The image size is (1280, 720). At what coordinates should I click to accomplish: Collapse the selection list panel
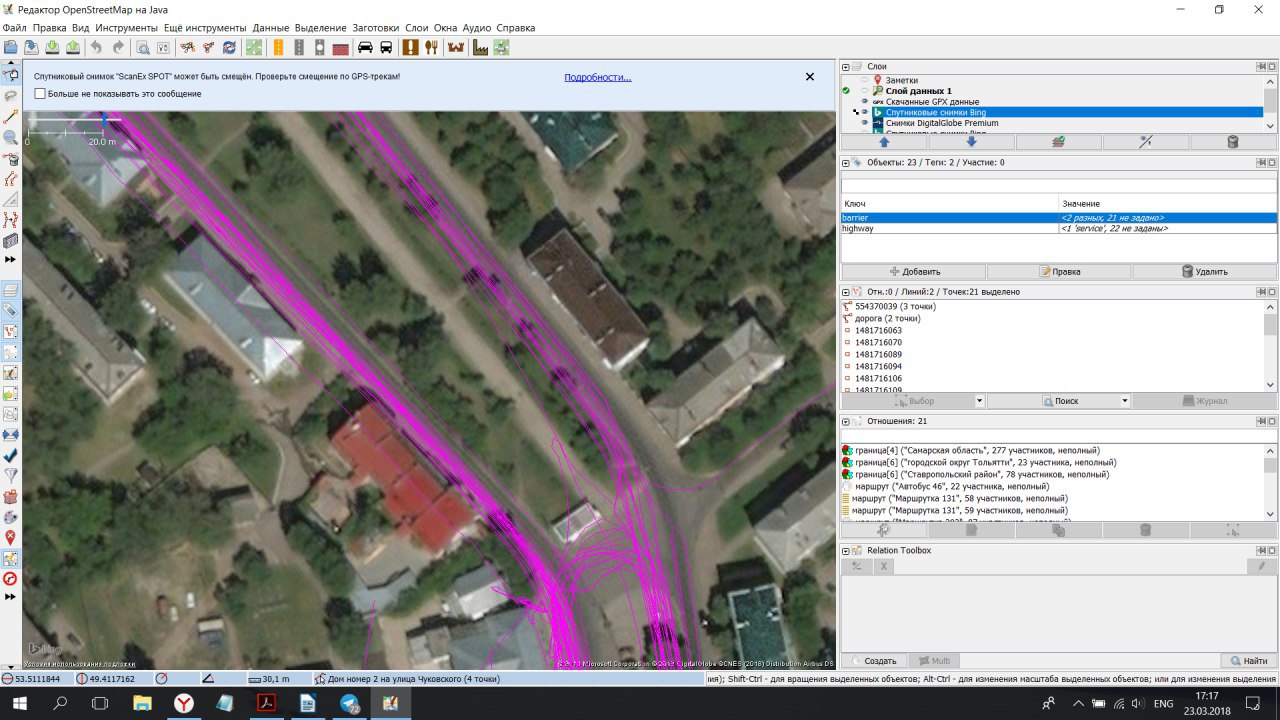[x=846, y=292]
